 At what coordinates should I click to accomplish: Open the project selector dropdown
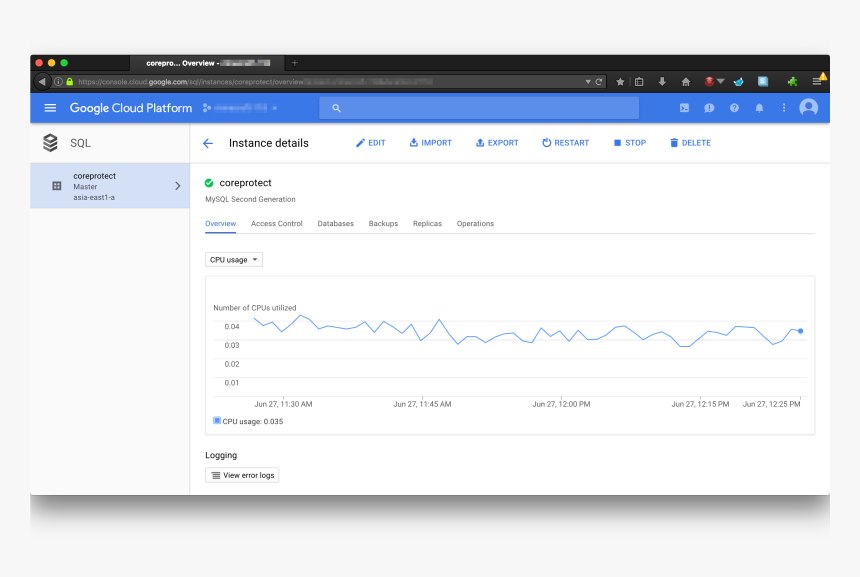240,108
